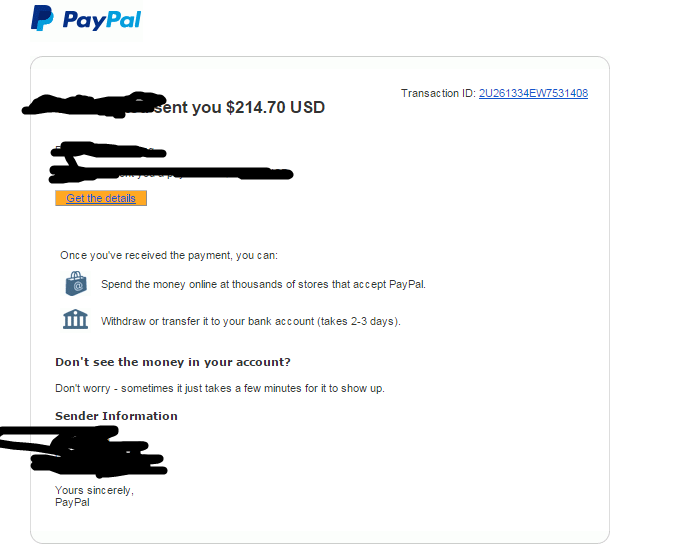Click the 'Yours sincerely,' closing text
The width and height of the screenshot is (681, 545).
[x=94, y=490]
